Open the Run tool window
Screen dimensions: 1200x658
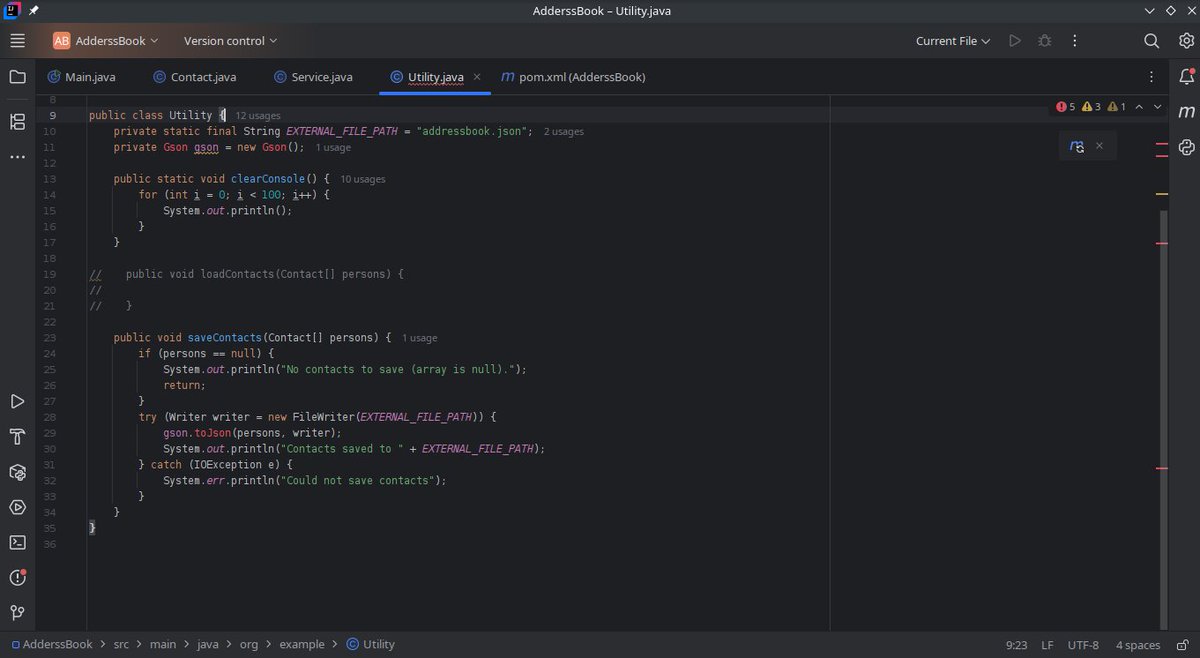point(17,402)
